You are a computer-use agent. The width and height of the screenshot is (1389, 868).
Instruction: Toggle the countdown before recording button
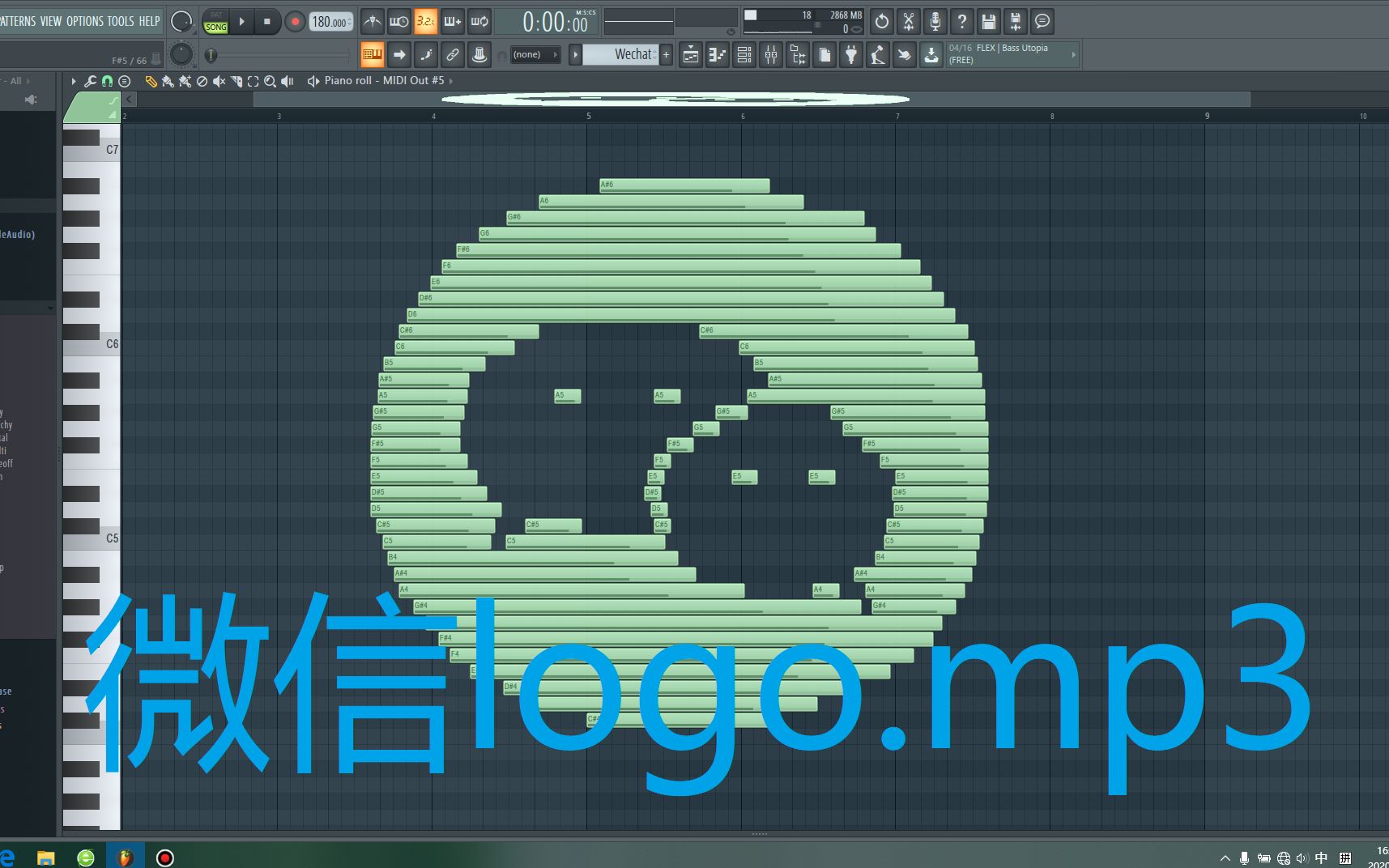point(425,22)
